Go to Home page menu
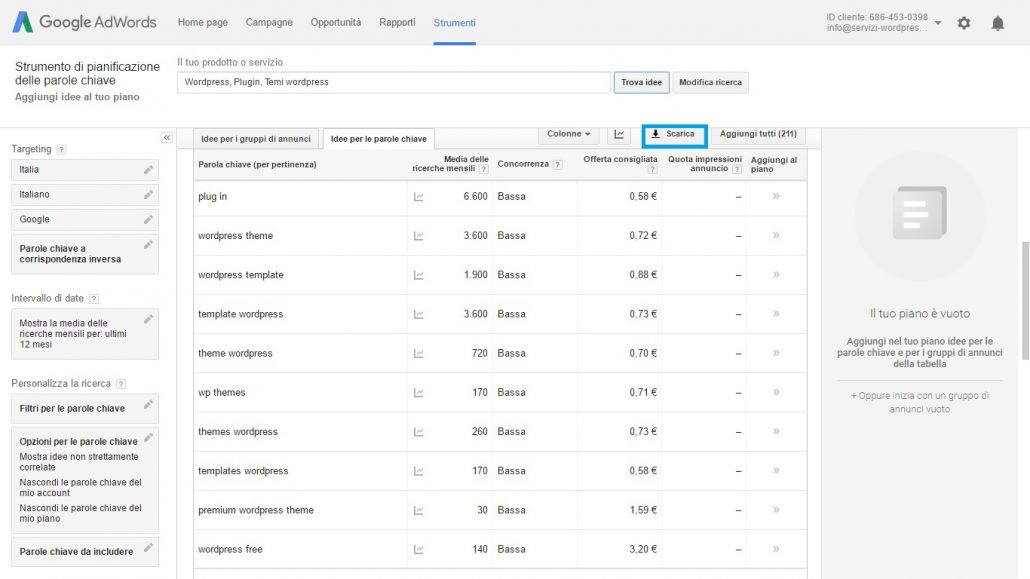This screenshot has width=1030, height=579. coord(202,22)
